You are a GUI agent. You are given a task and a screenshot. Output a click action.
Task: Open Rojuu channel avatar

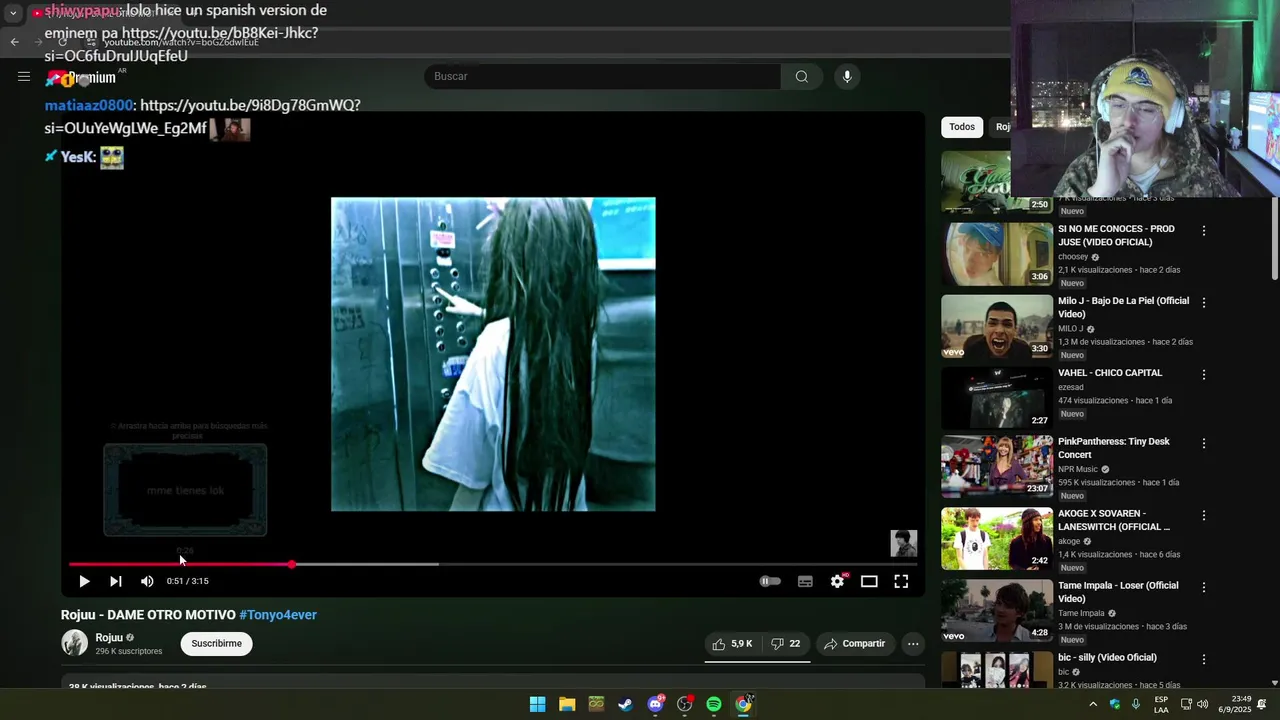click(x=75, y=643)
